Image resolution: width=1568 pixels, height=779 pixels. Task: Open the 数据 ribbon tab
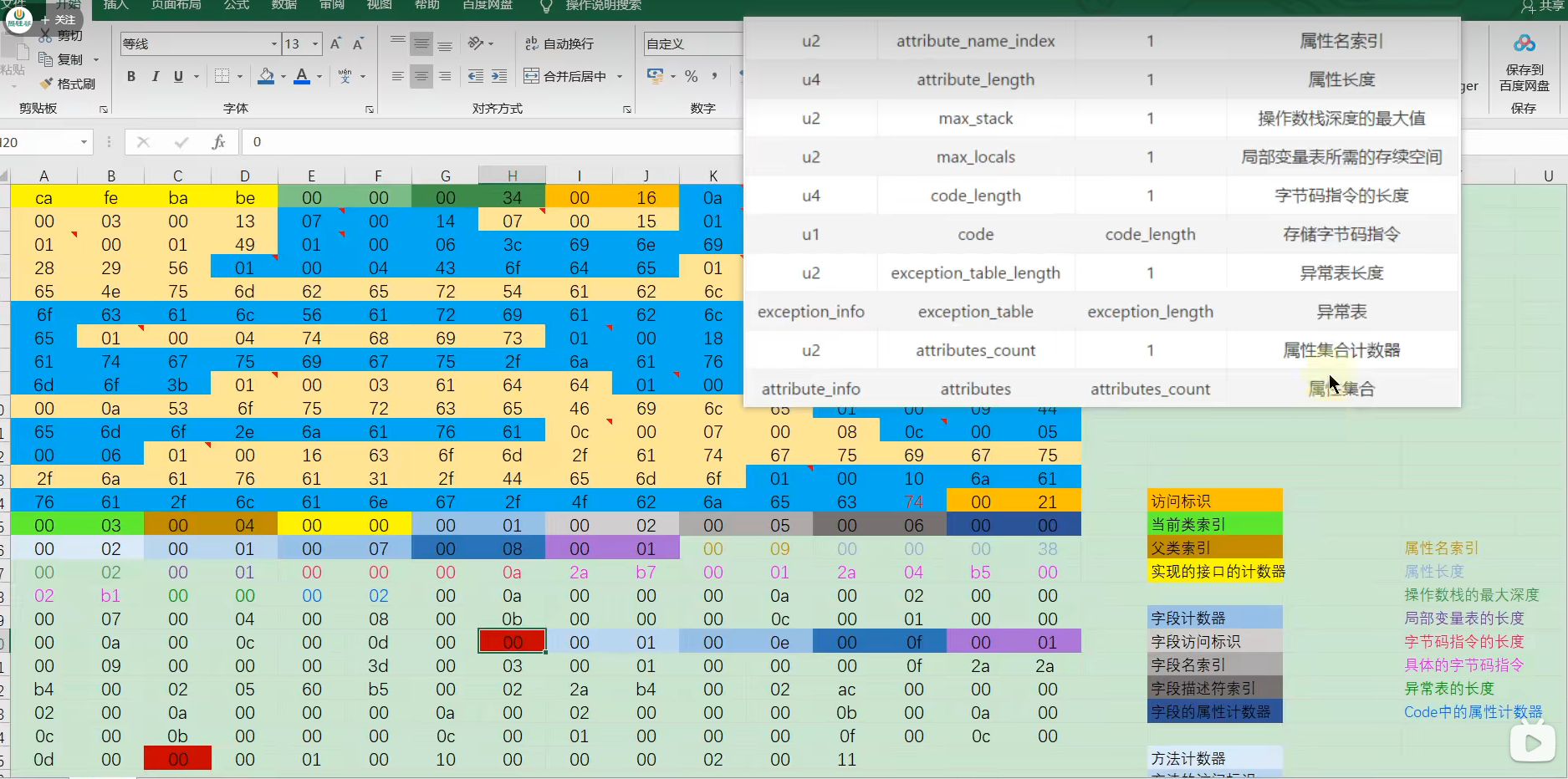tap(284, 5)
